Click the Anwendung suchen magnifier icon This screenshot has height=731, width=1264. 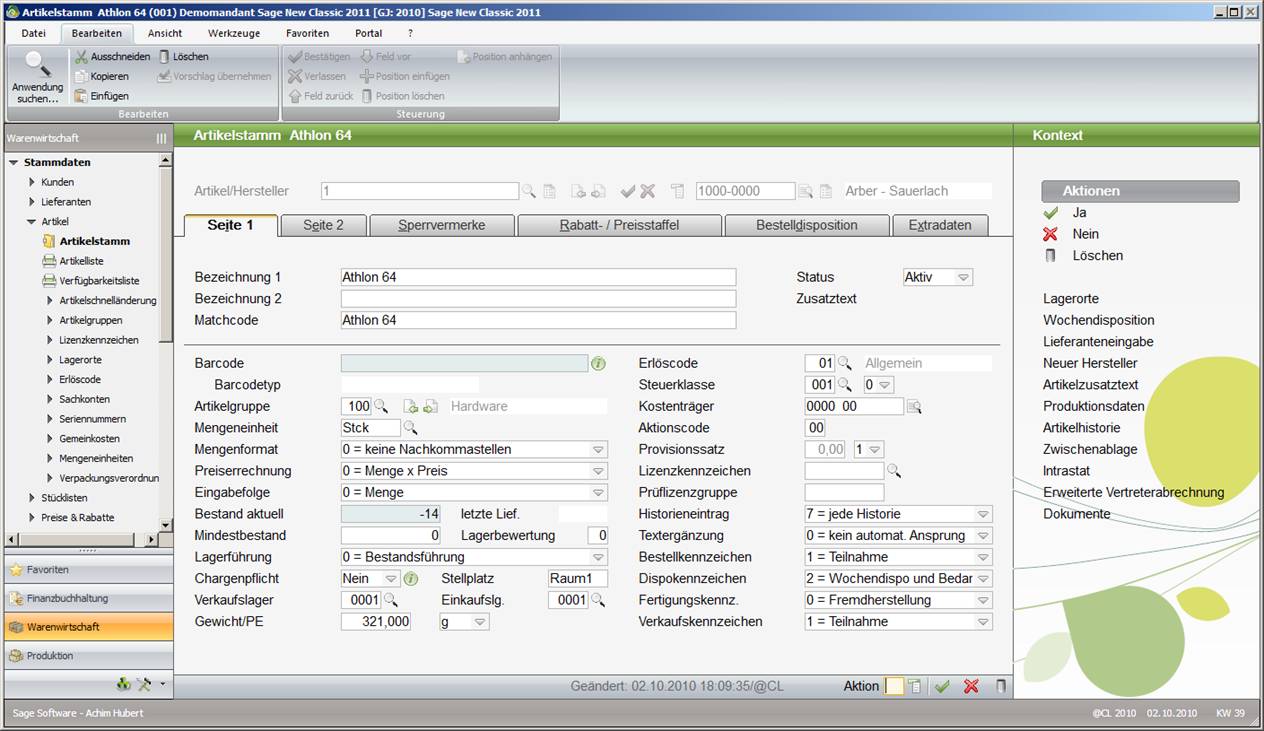[x=38, y=65]
